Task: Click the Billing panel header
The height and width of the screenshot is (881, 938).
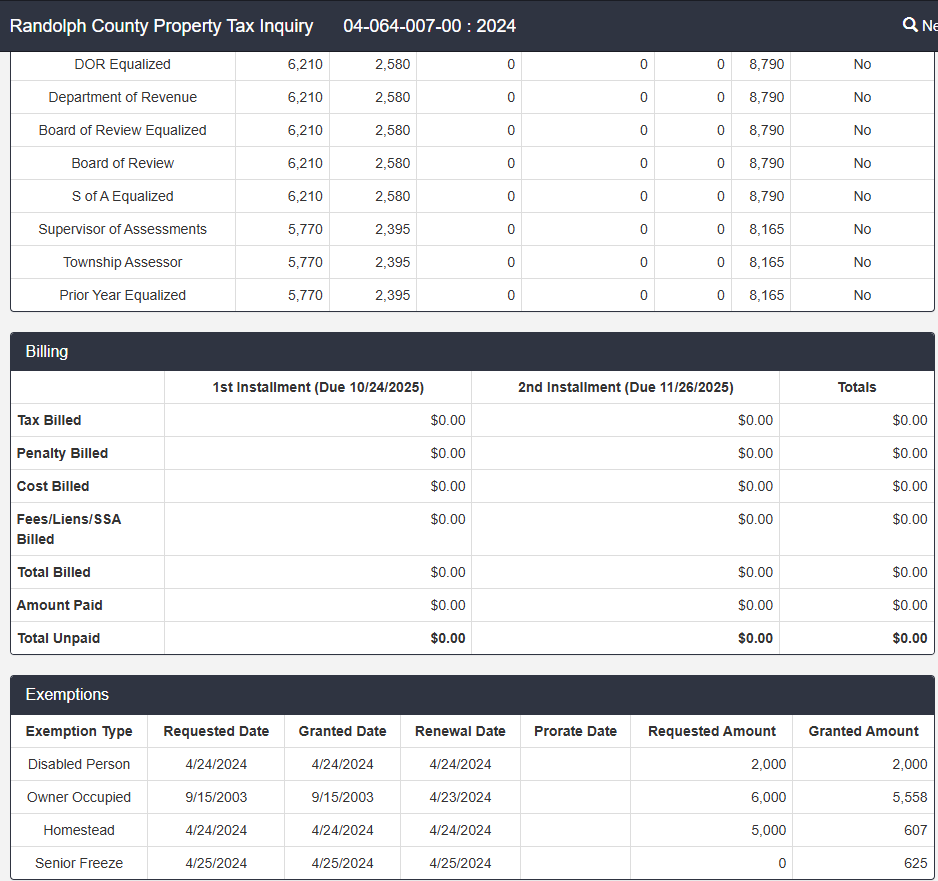Action: click(x=472, y=352)
